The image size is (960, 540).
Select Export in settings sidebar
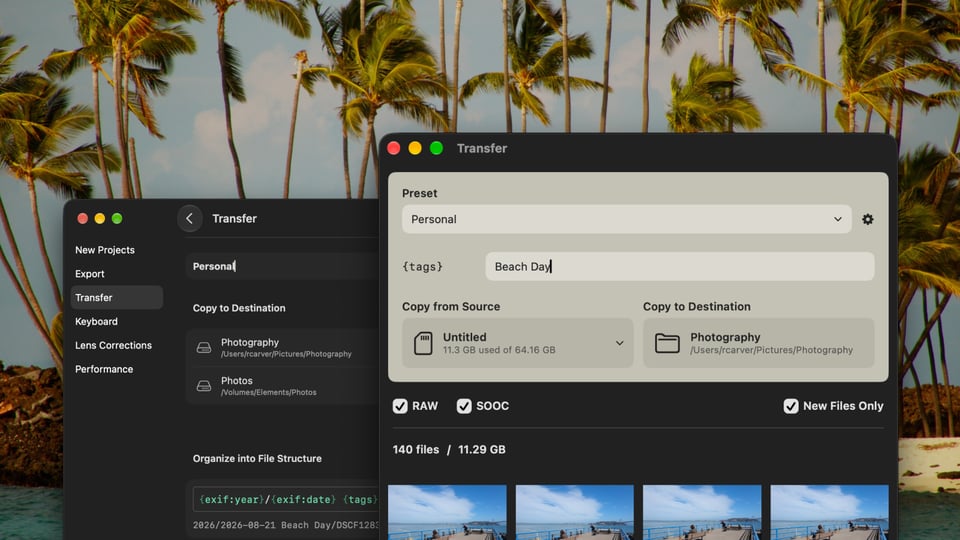coord(90,274)
